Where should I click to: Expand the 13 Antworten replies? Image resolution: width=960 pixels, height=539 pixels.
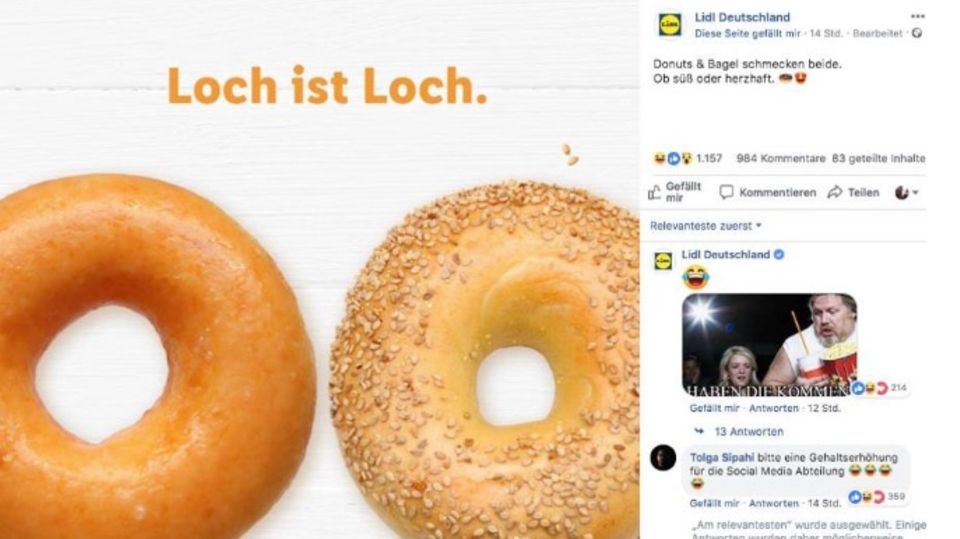749,432
